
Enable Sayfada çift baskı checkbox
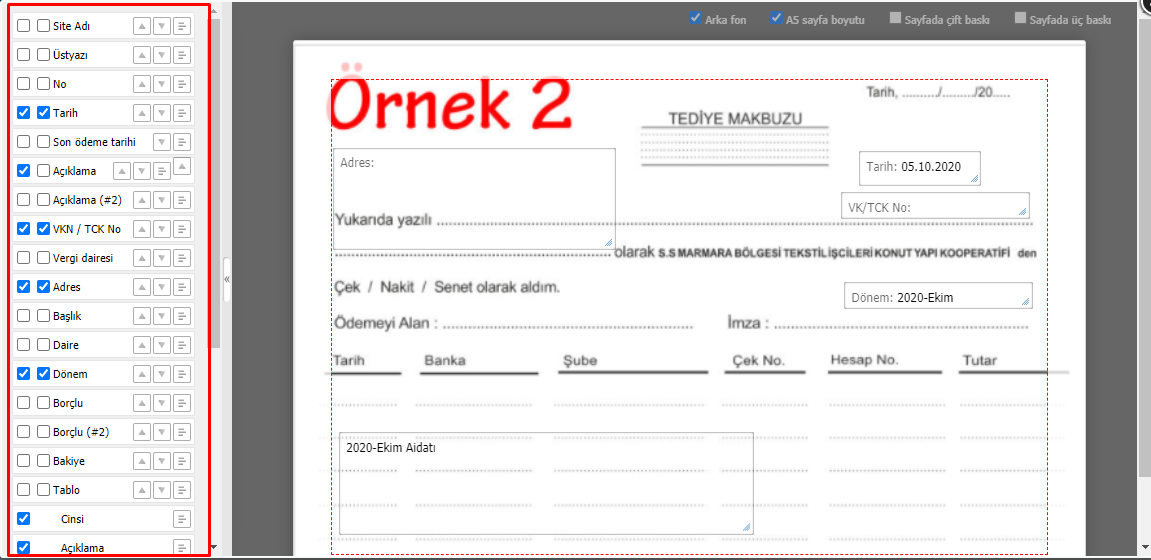(896, 18)
